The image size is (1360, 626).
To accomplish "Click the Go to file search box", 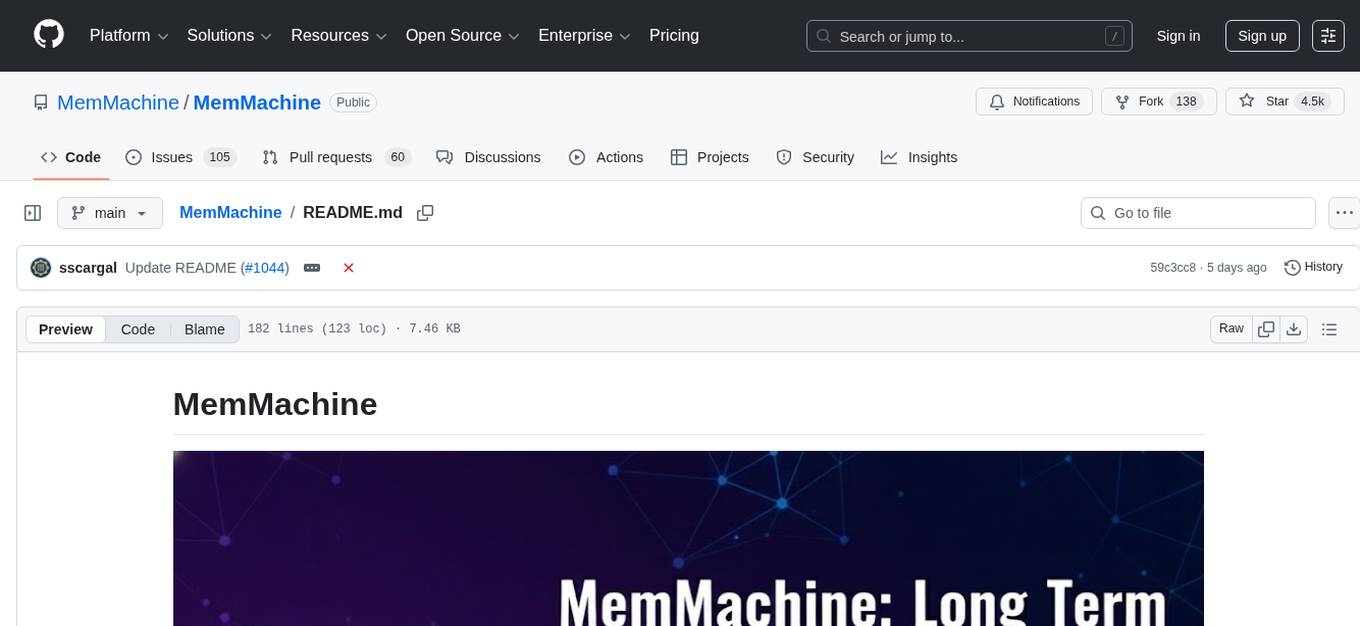I will click(1197, 212).
